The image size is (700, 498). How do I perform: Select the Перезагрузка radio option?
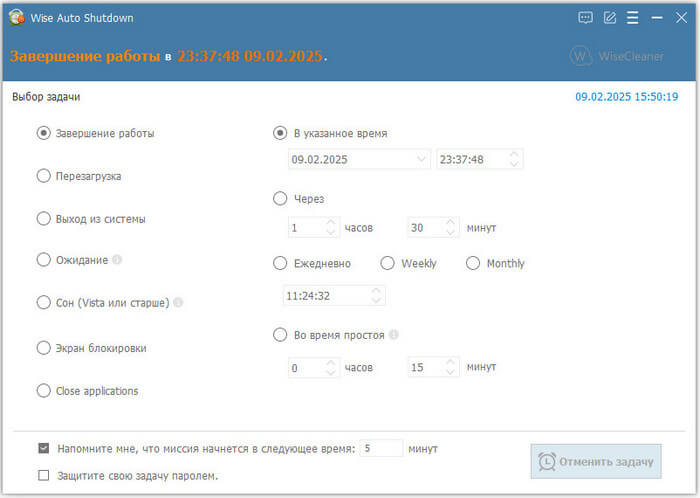point(43,176)
